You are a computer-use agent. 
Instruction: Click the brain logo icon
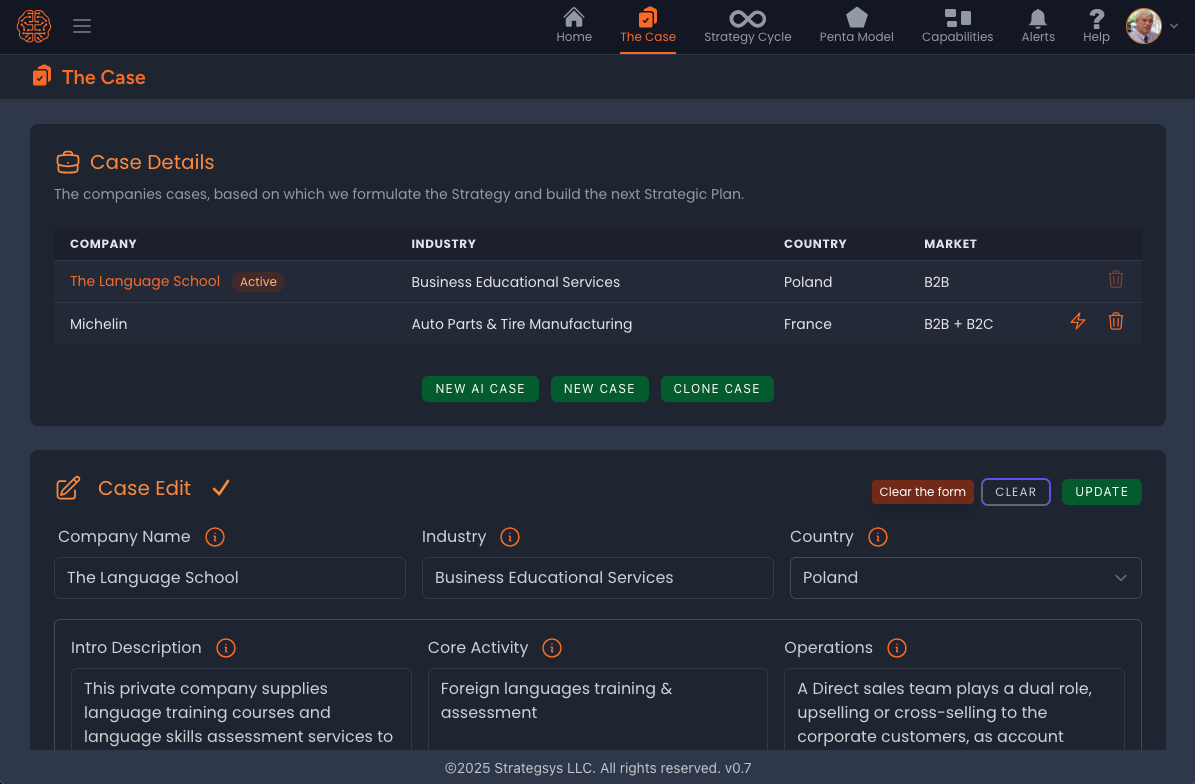33,26
